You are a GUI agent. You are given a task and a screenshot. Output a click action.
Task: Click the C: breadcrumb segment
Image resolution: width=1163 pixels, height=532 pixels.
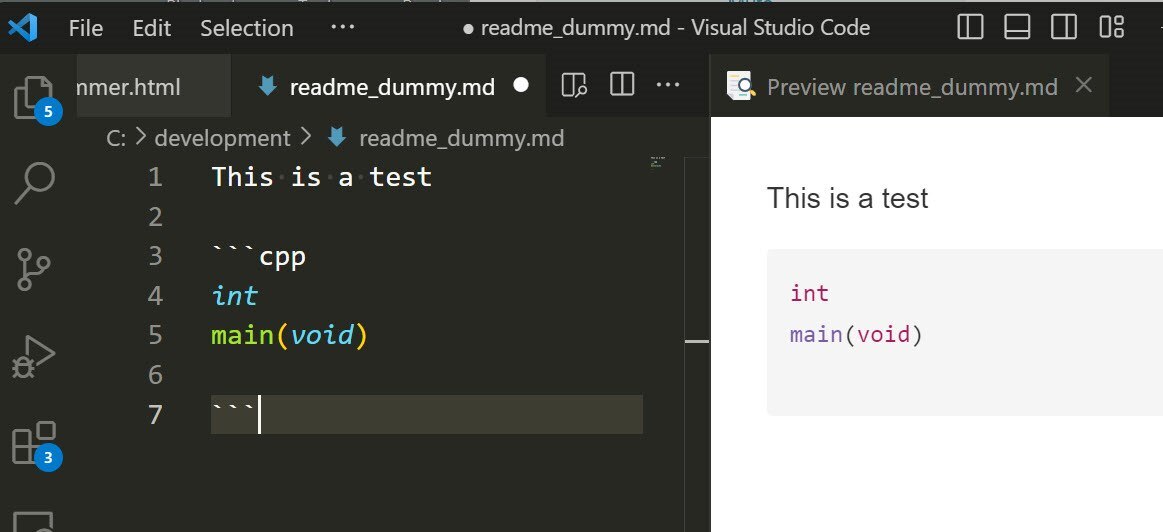116,138
